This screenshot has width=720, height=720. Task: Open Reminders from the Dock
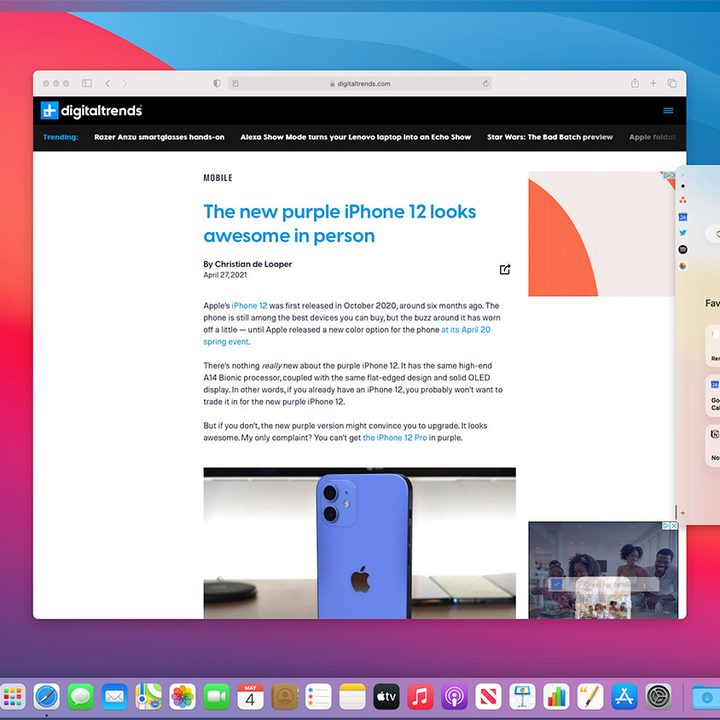tap(318, 697)
